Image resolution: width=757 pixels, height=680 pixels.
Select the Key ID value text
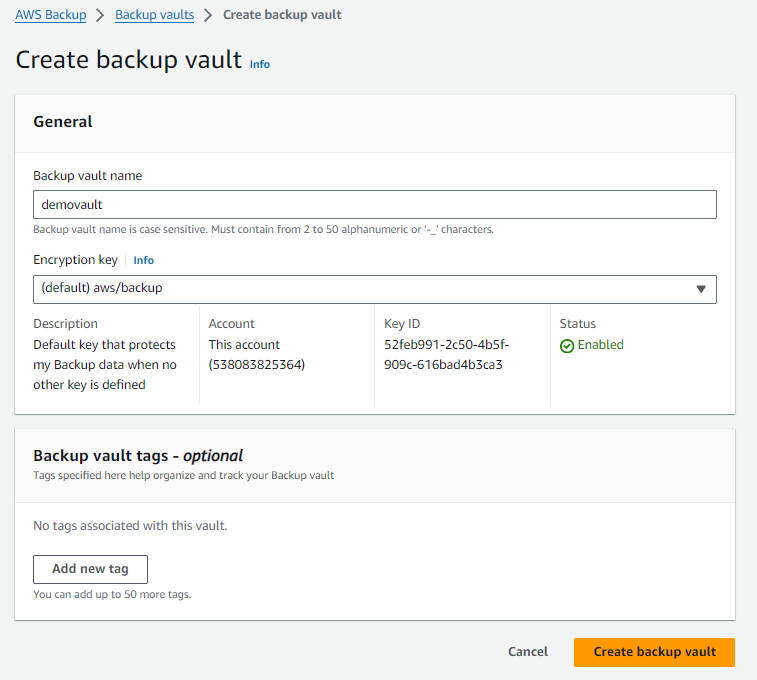[x=447, y=355]
